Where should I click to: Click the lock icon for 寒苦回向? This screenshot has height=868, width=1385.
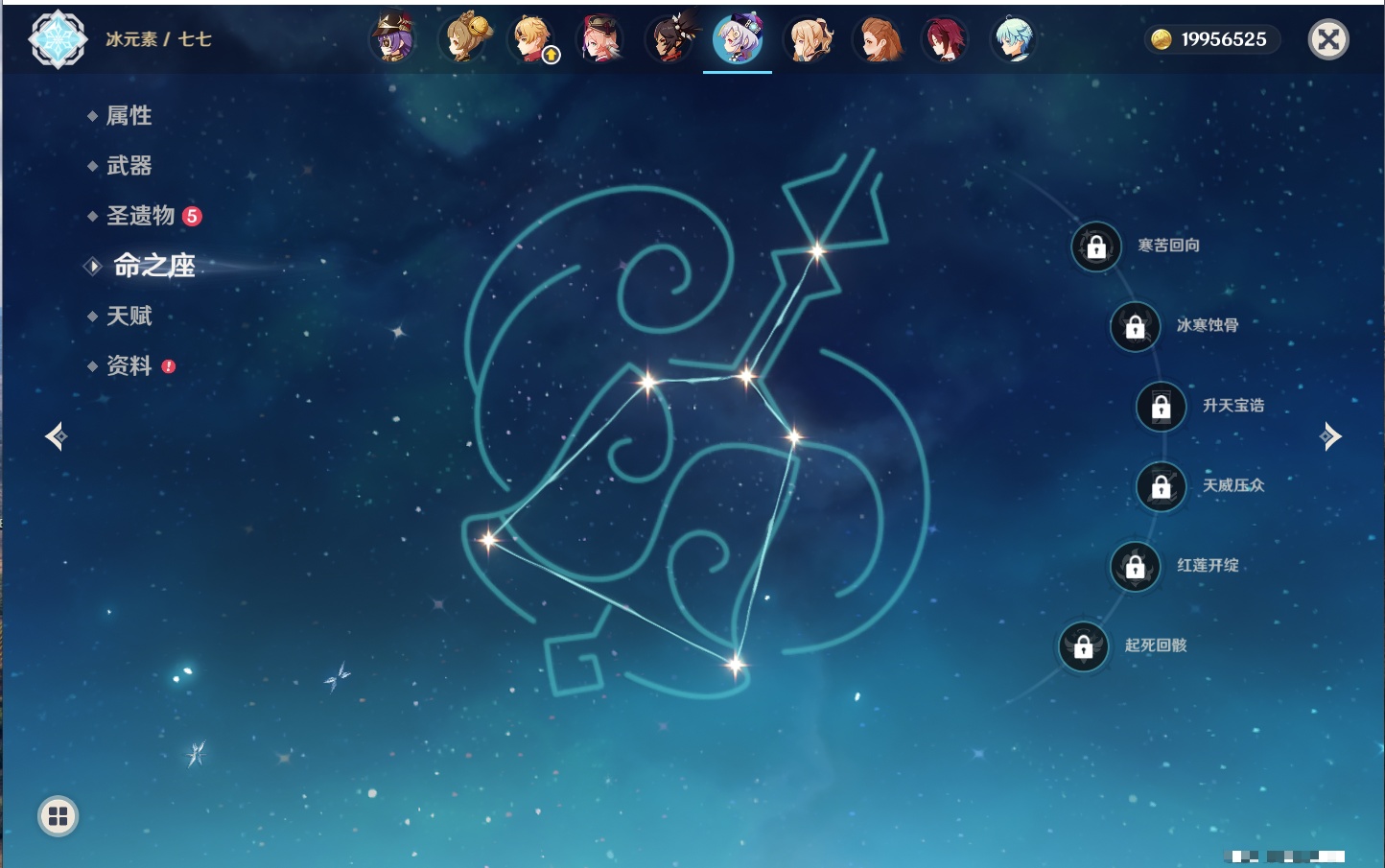(x=1096, y=246)
